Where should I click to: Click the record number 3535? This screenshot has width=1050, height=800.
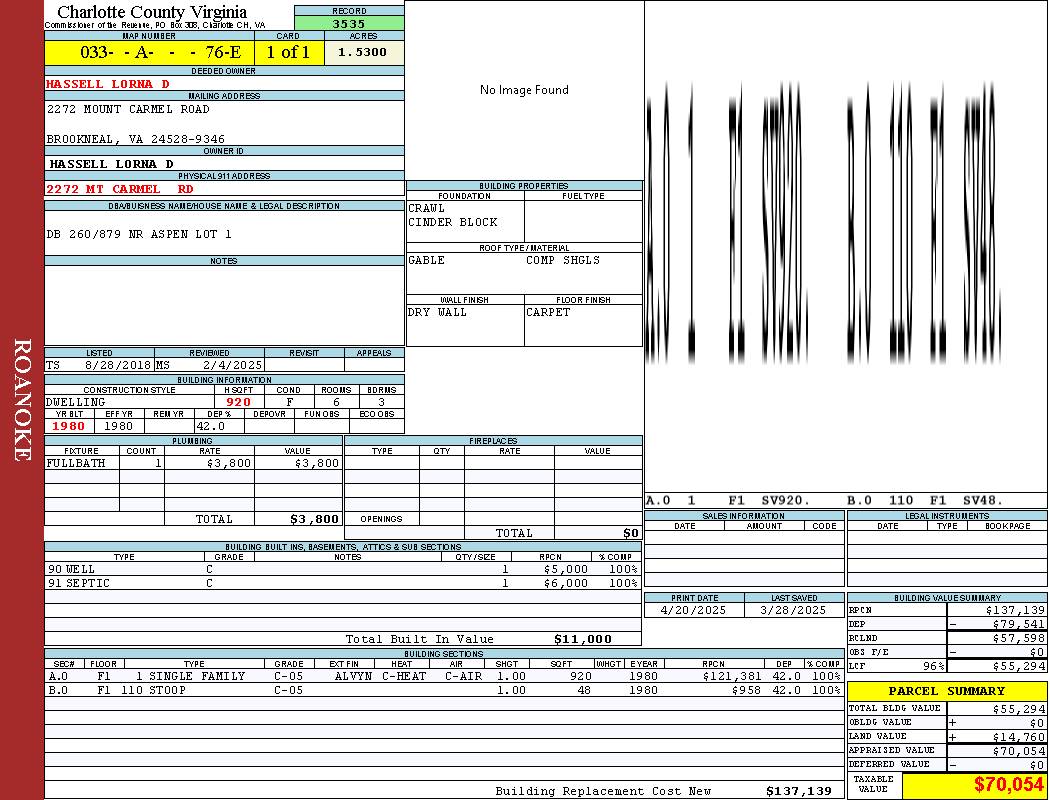tap(349, 23)
